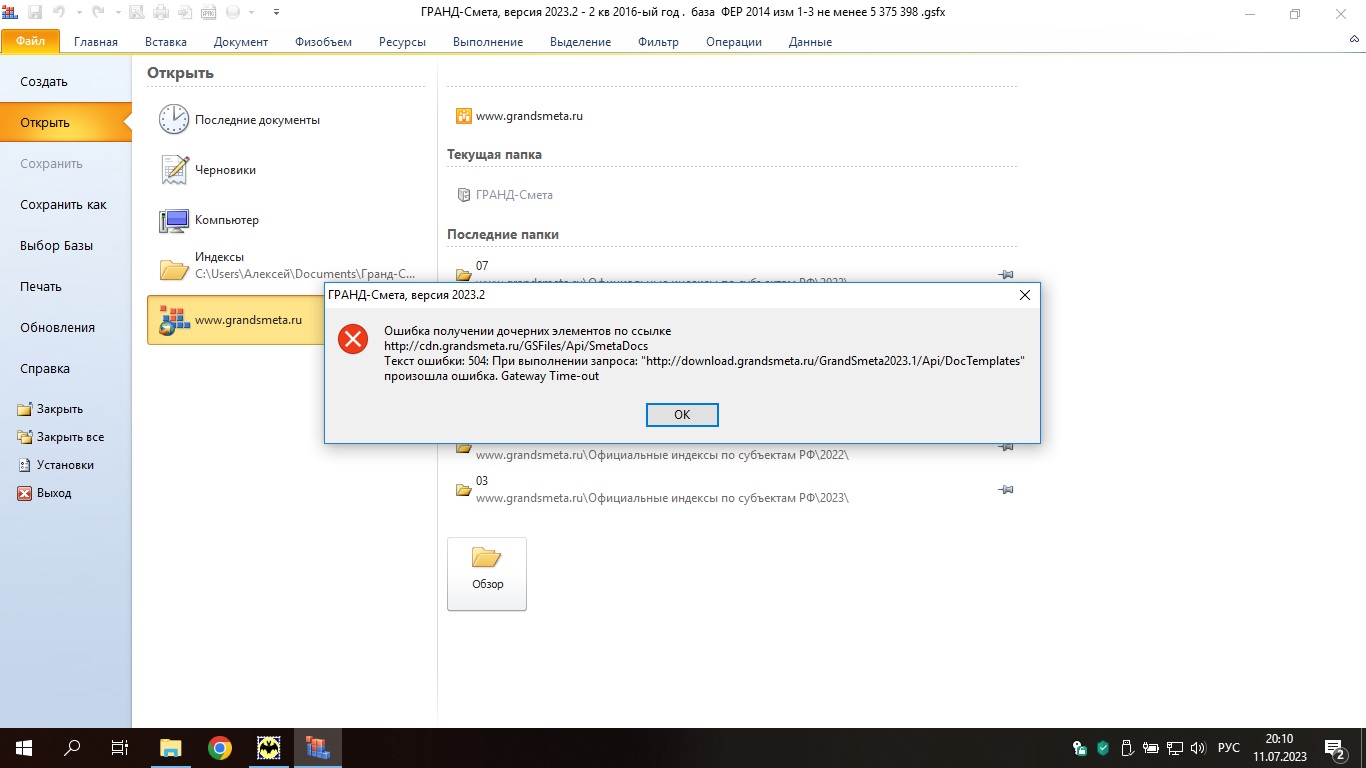The height and width of the screenshot is (768, 1366).
Task: Open the Windows Start menu
Action: [23, 748]
